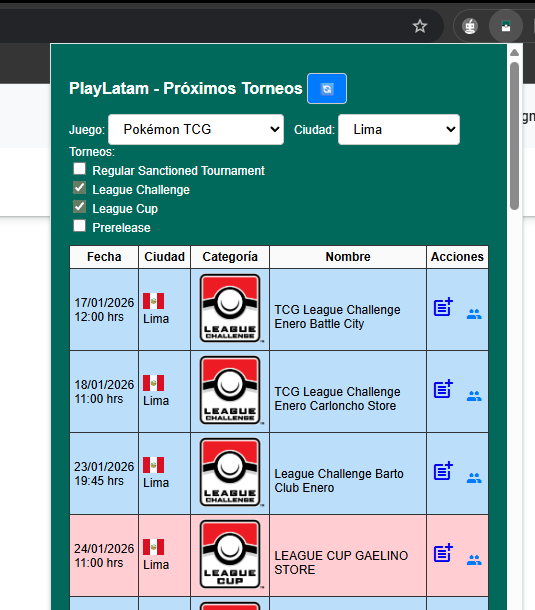Add Enero Battle City tournament to calendar
Screen dimensions: 535x610
[x=443, y=307]
